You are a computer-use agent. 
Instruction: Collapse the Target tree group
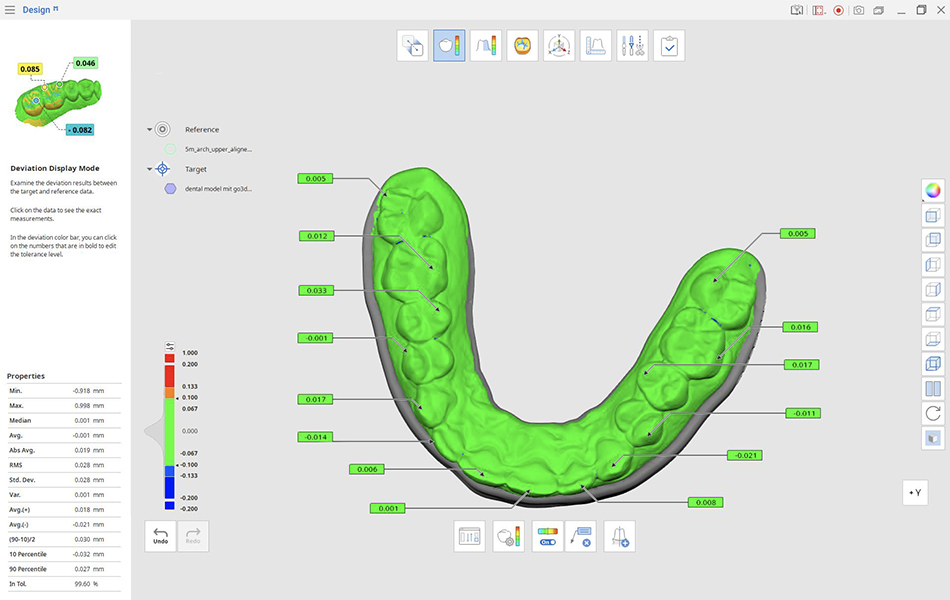click(150, 170)
